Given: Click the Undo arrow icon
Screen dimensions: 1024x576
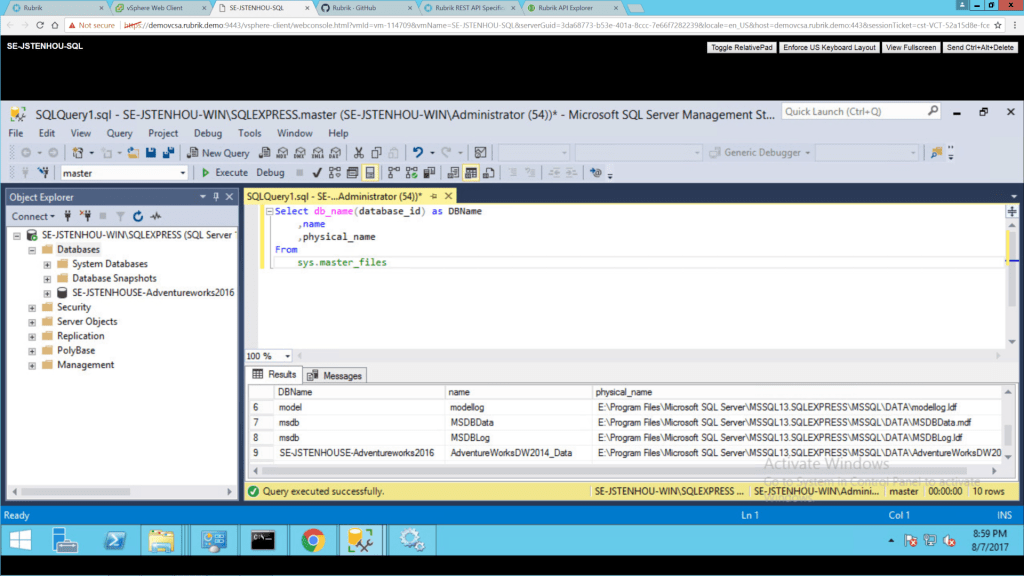Looking at the screenshot, I should (418, 153).
